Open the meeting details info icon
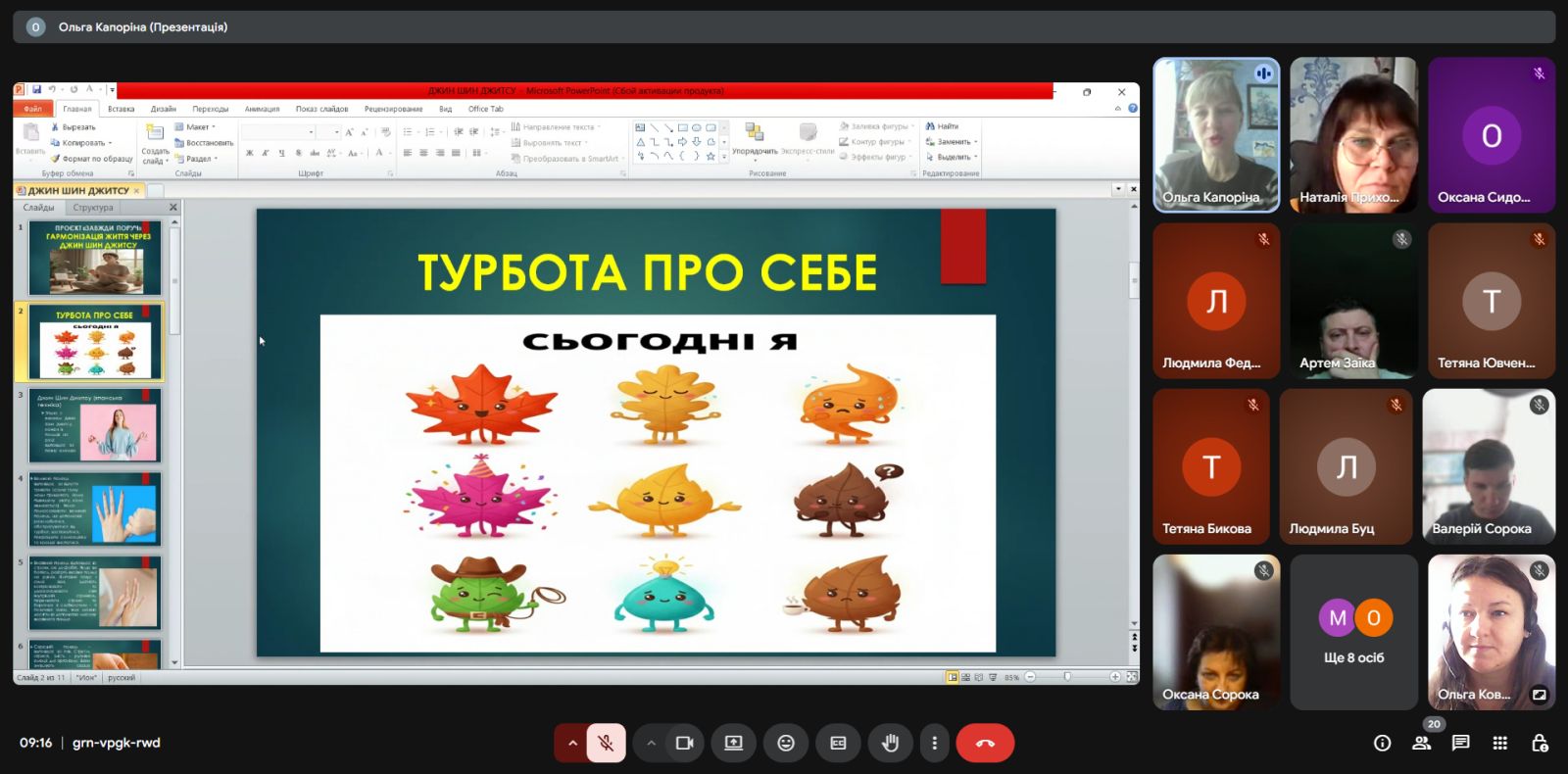Viewport: 1568px width, 774px height. point(1382,743)
